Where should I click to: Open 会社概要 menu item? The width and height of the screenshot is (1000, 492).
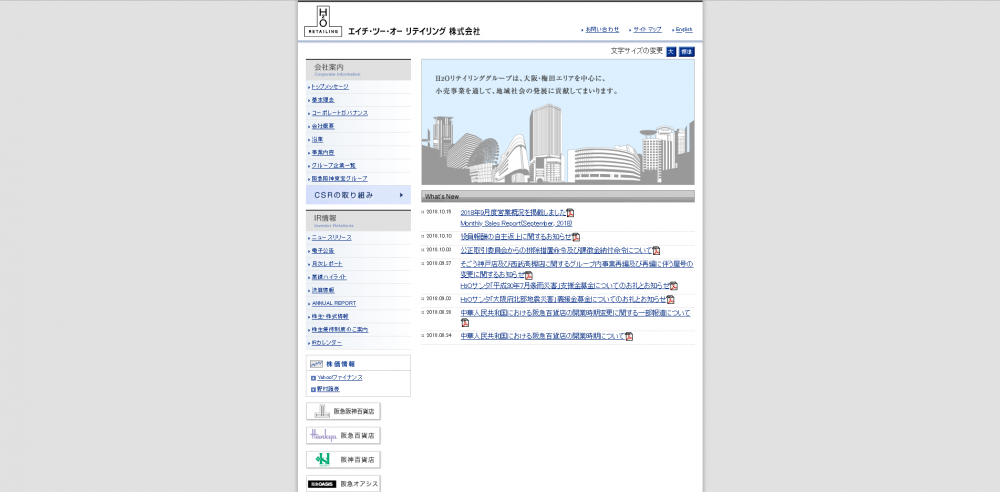(x=323, y=126)
